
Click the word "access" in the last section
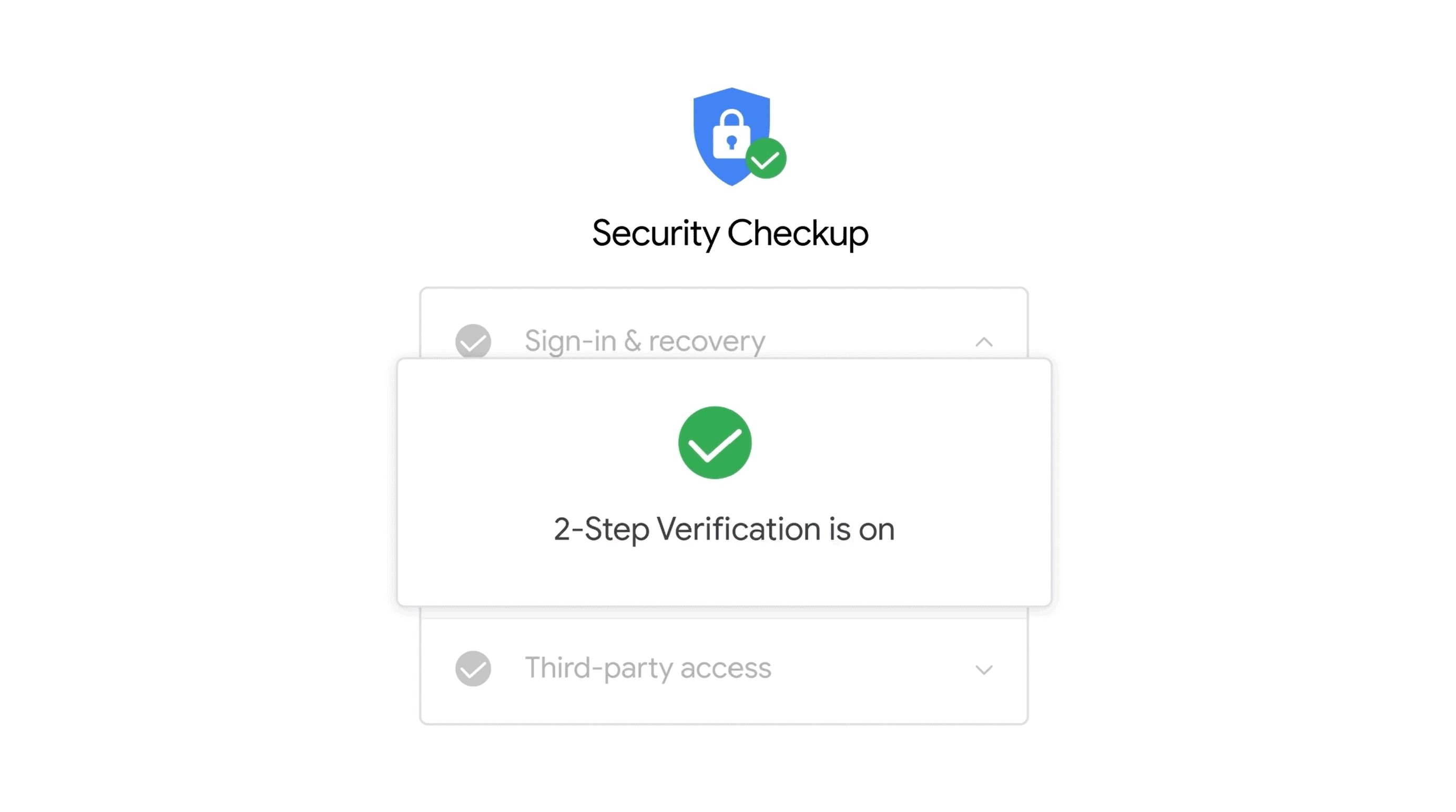(x=726, y=669)
